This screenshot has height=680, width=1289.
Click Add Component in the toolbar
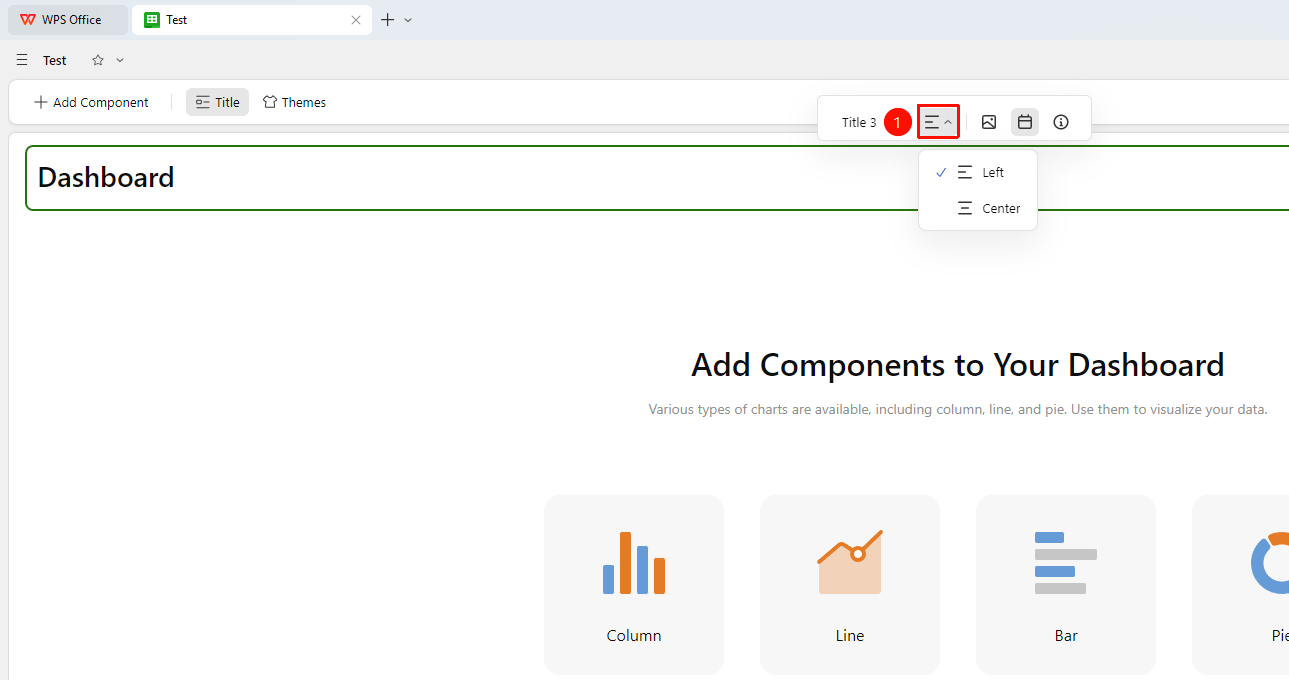click(91, 102)
